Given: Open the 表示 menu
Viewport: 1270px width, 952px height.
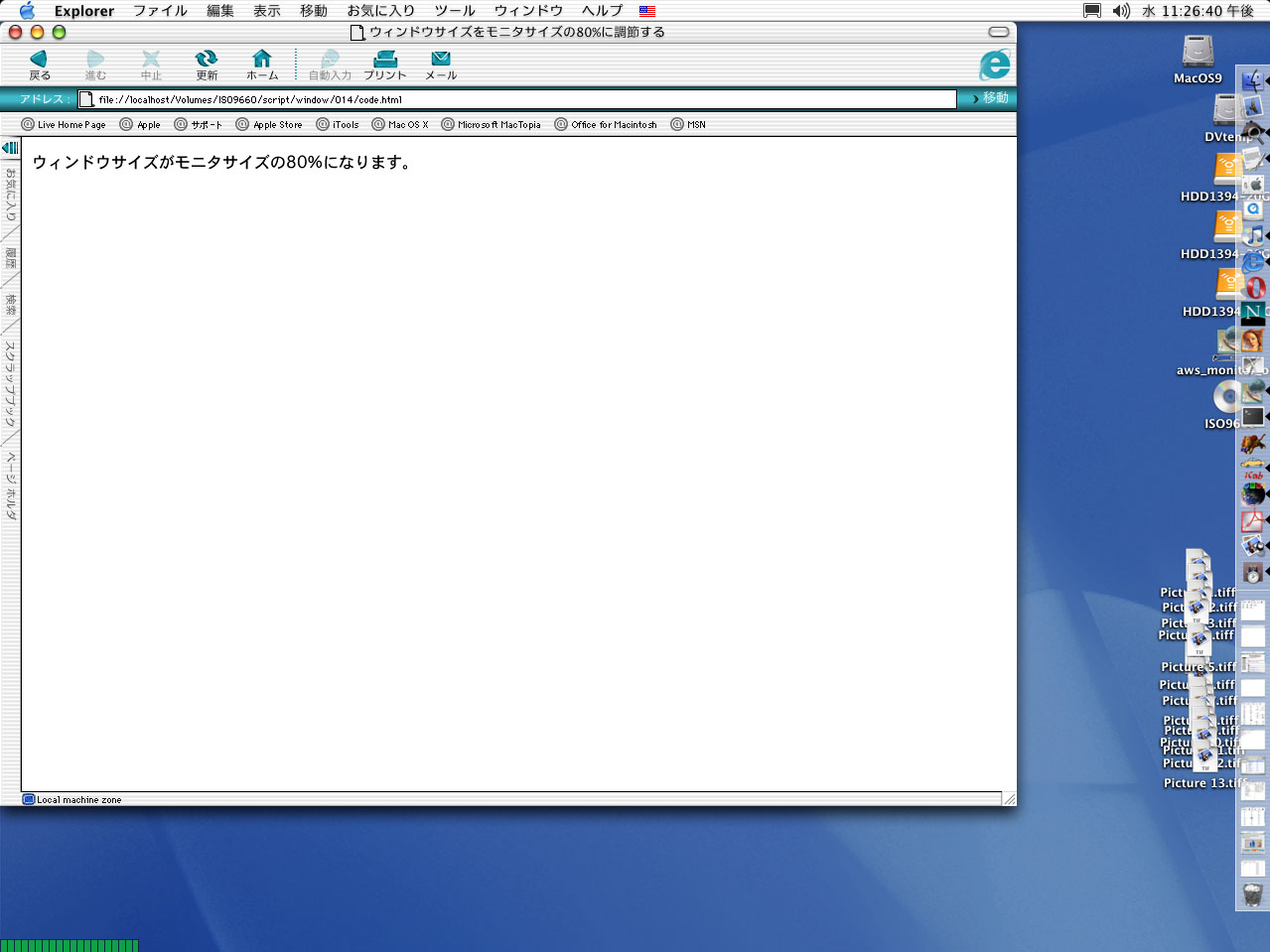Looking at the screenshot, I should pos(267,11).
